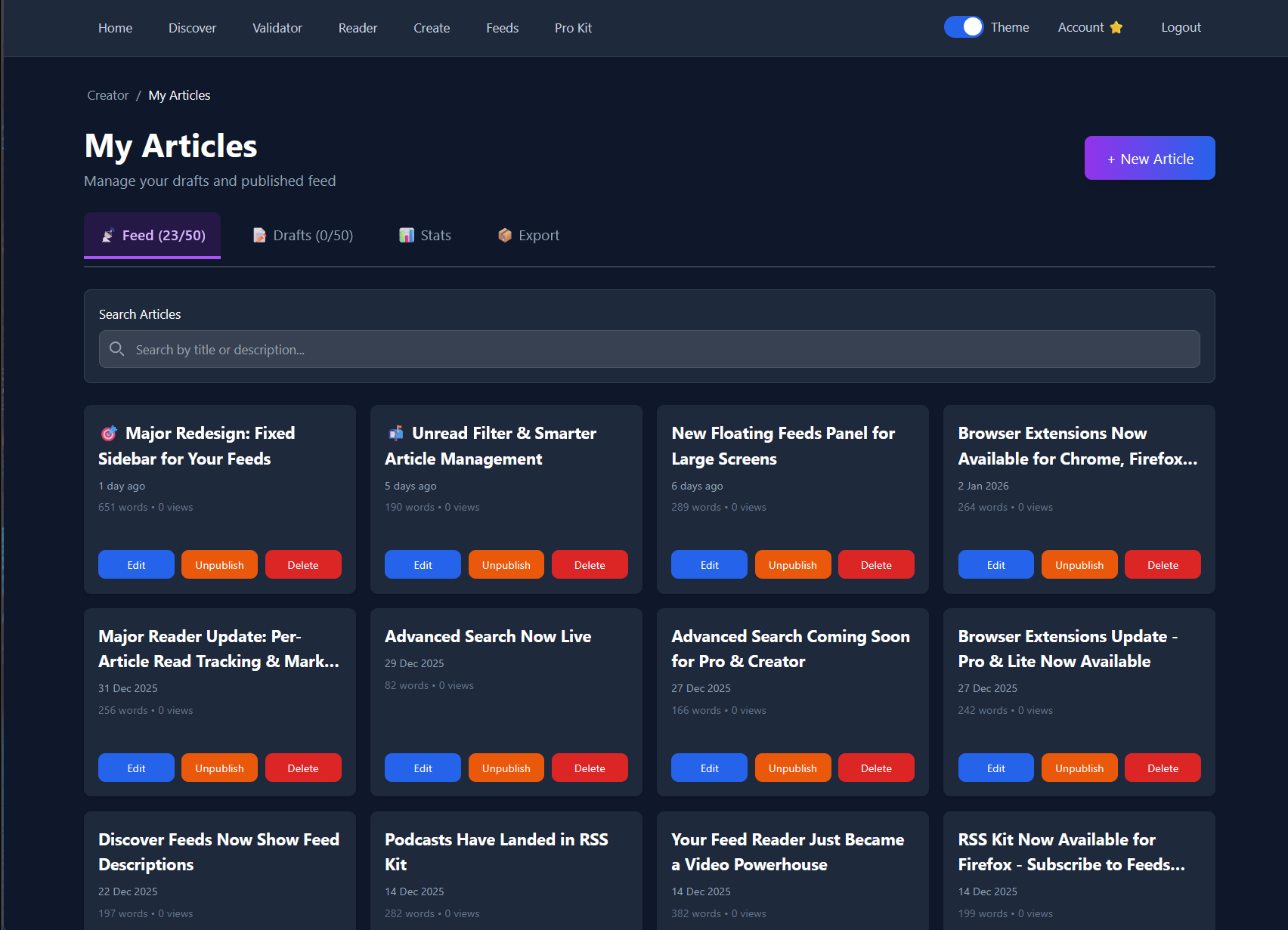
Task: Click the package icon next to Export
Action: 504,235
